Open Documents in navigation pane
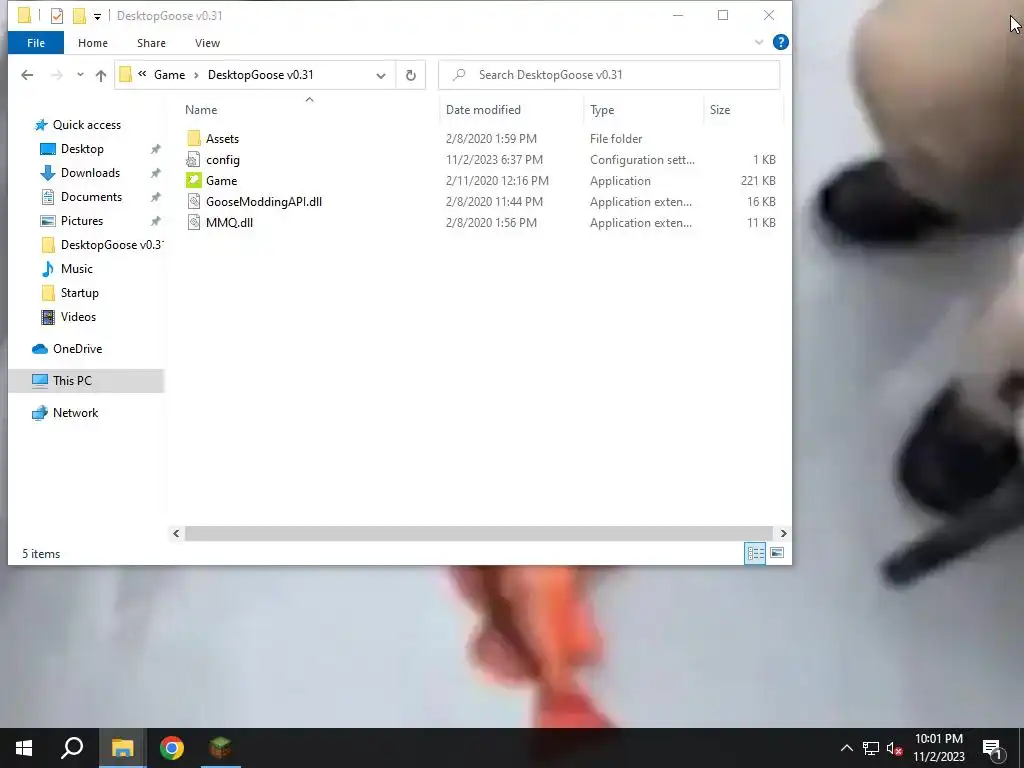Viewport: 1024px width, 768px height. pyautogui.click(x=91, y=197)
